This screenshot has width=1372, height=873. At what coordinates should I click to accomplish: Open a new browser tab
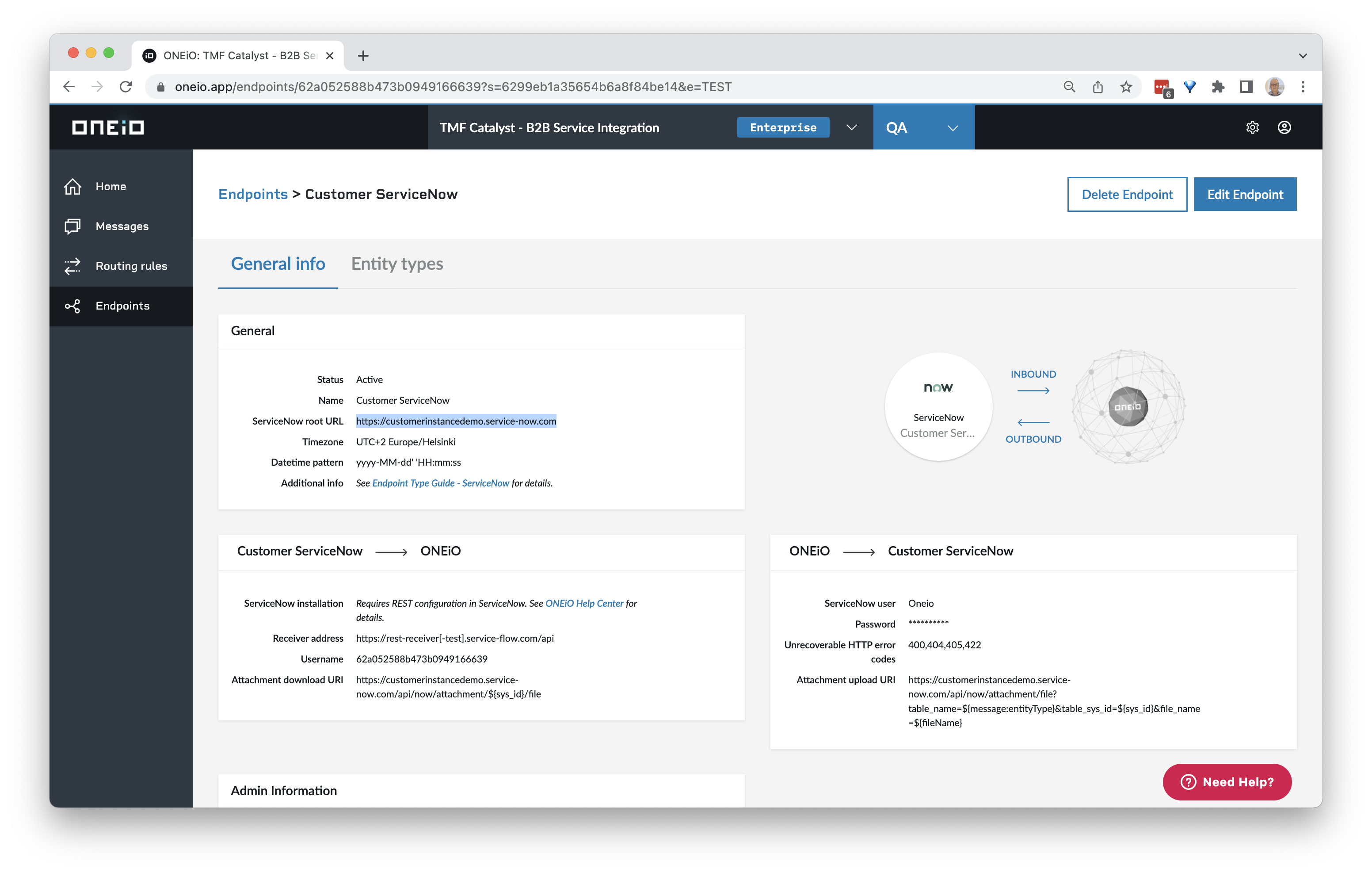pyautogui.click(x=363, y=56)
